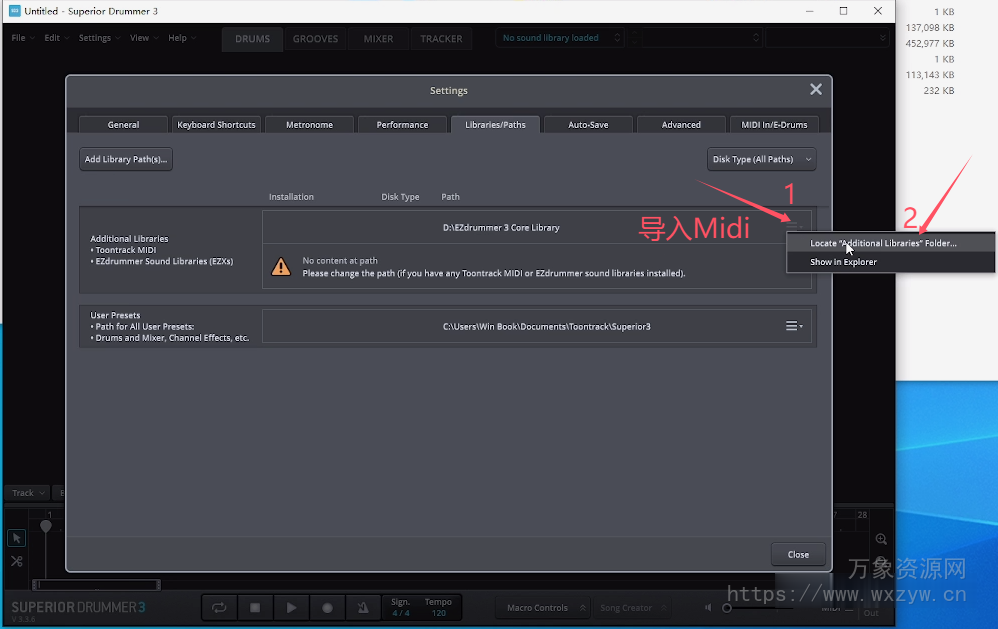This screenshot has height=629, width=998.
Task: Click the record button in transport
Action: 327,607
